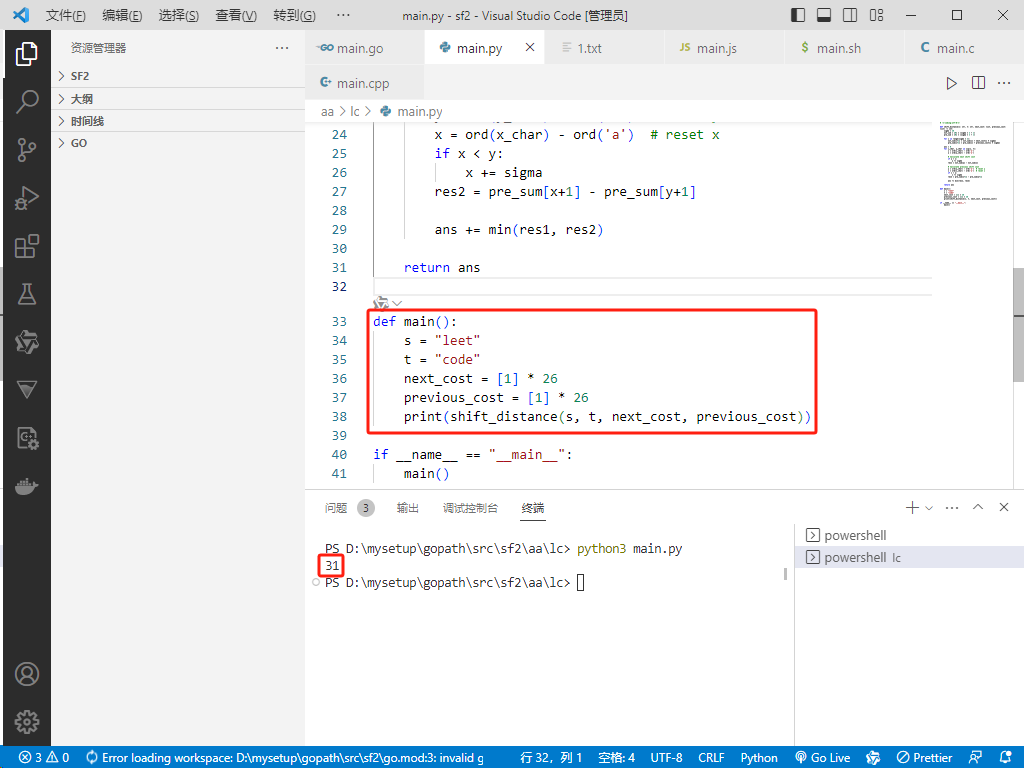Image resolution: width=1024 pixels, height=768 pixels.
Task: Close the terminal panel
Action: 1004,507
